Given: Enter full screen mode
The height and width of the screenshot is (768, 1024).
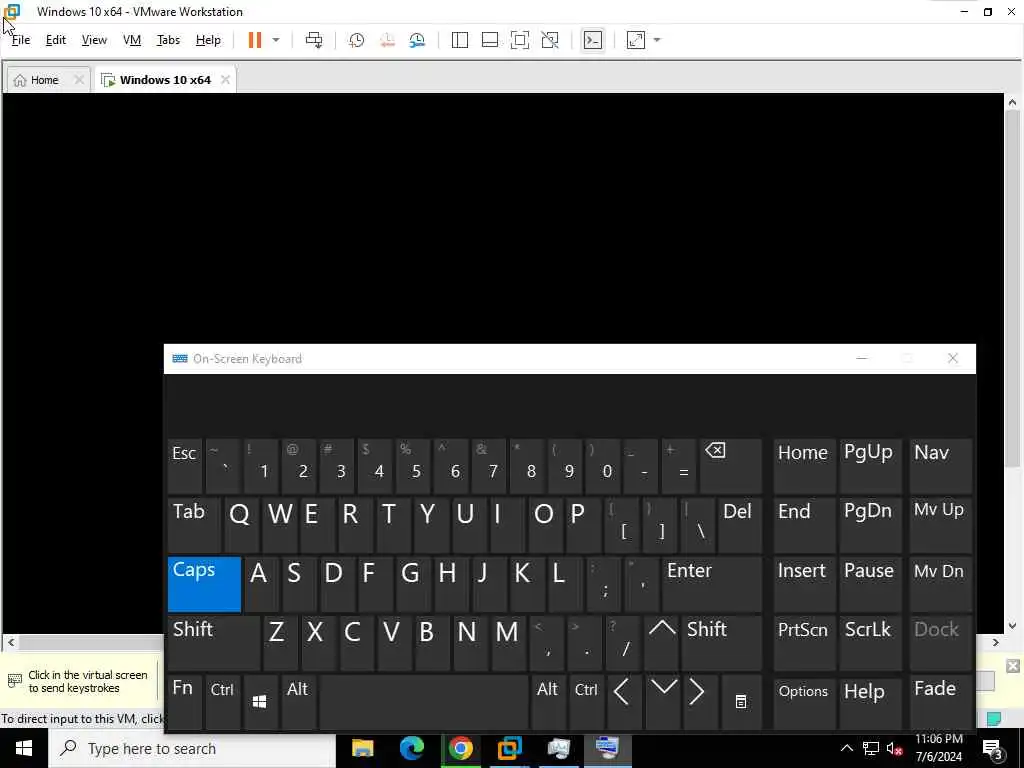Looking at the screenshot, I should point(520,40).
